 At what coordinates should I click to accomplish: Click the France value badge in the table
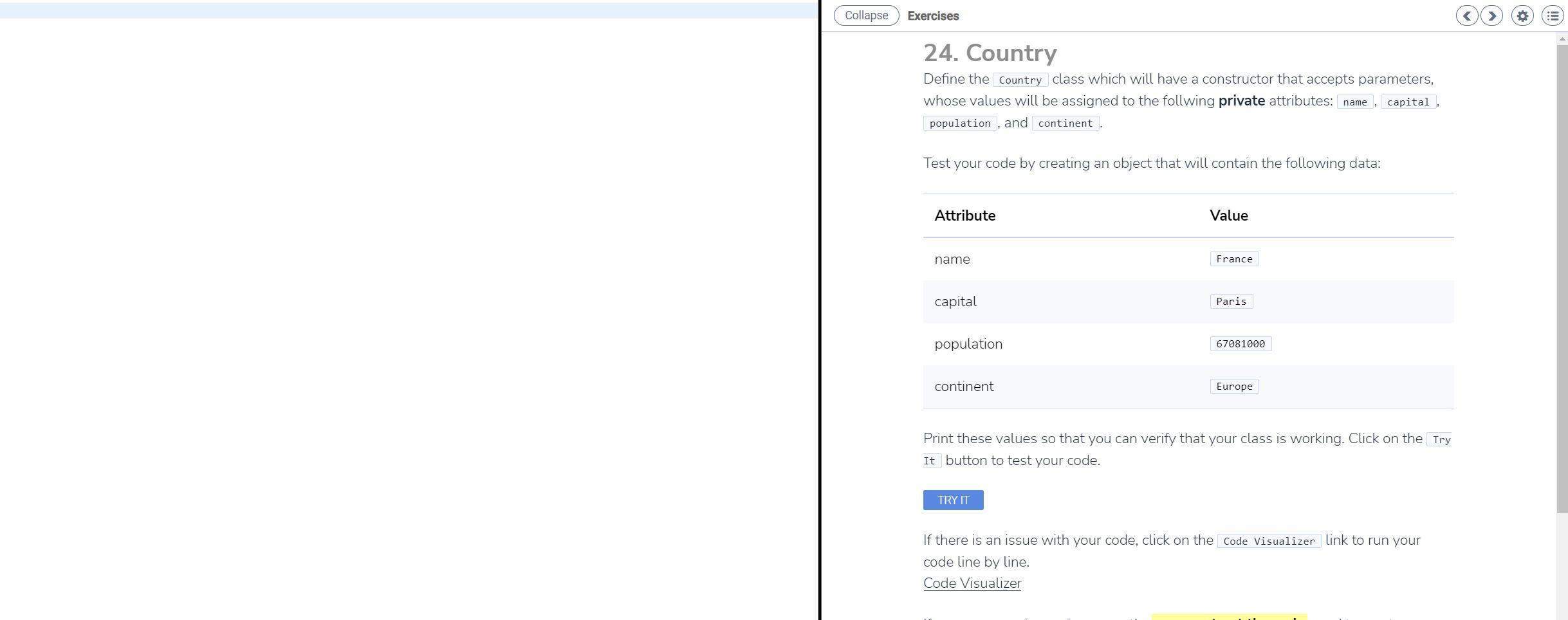pyautogui.click(x=1233, y=259)
